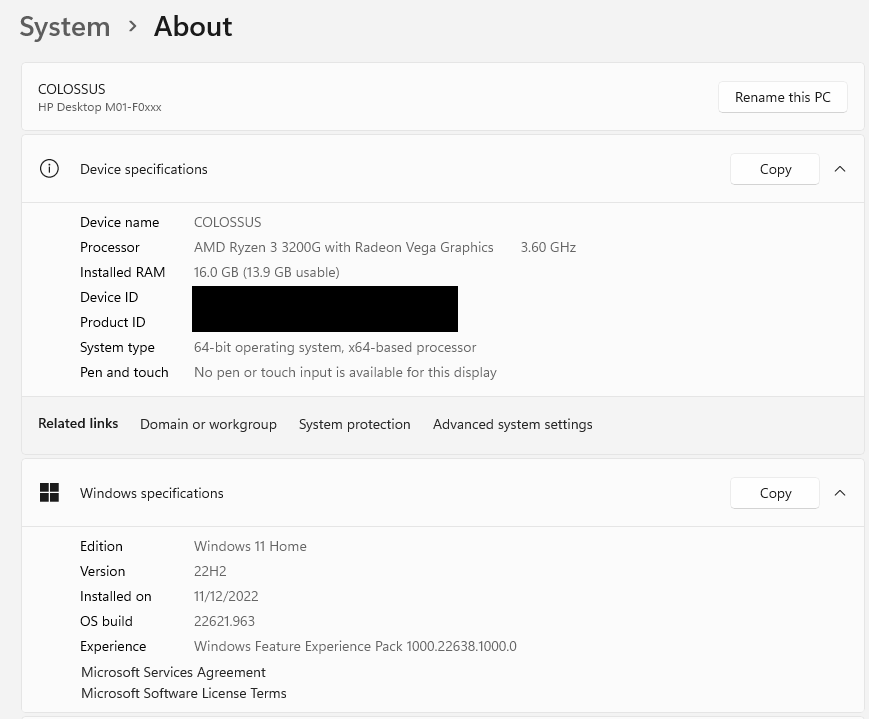This screenshot has height=719, width=869.
Task: Click the Processor label
Action: click(110, 247)
